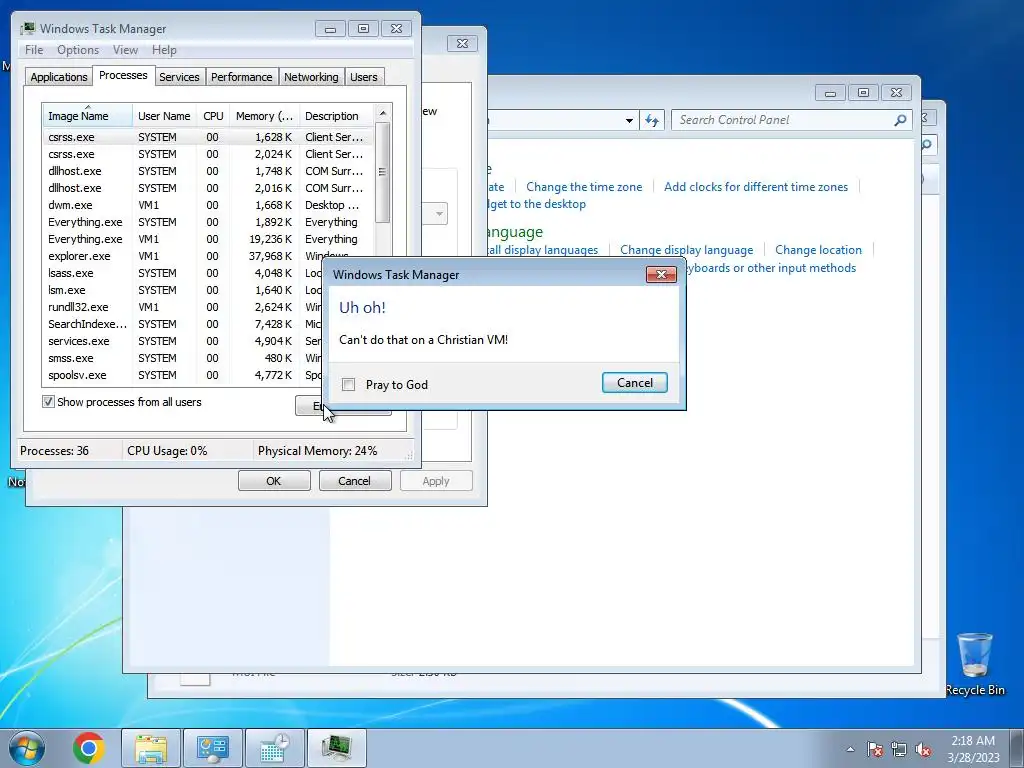The width and height of the screenshot is (1024, 768).
Task: Maximize the Control Panel window
Action: tap(863, 93)
